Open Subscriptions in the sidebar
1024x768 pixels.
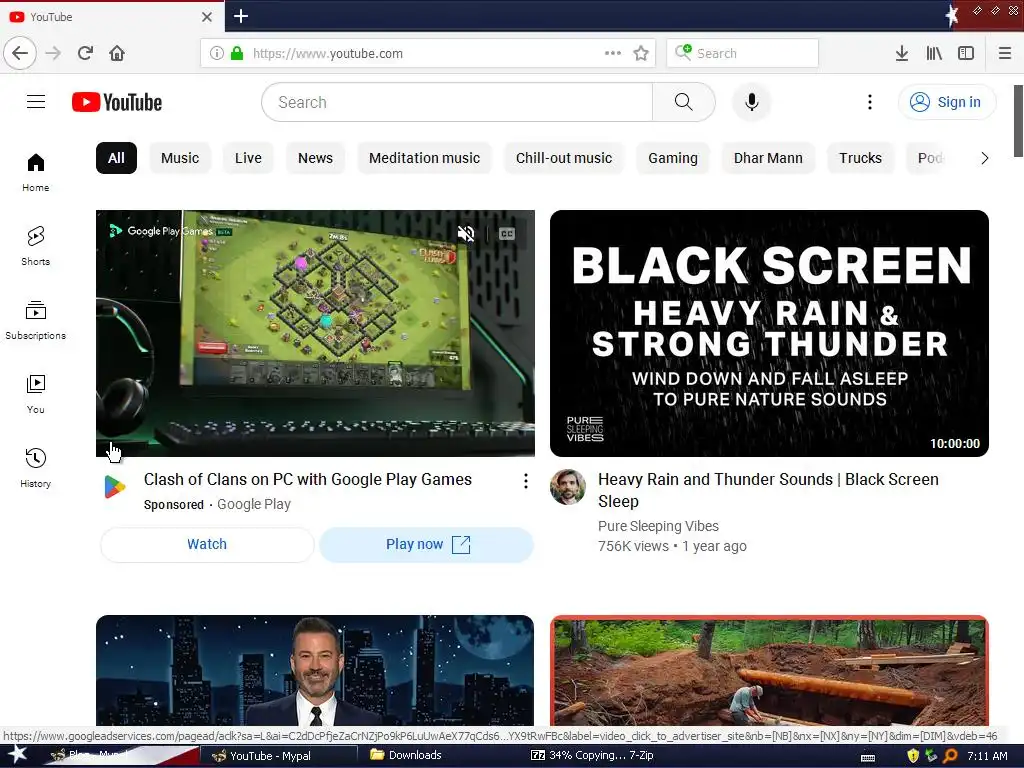[35, 320]
